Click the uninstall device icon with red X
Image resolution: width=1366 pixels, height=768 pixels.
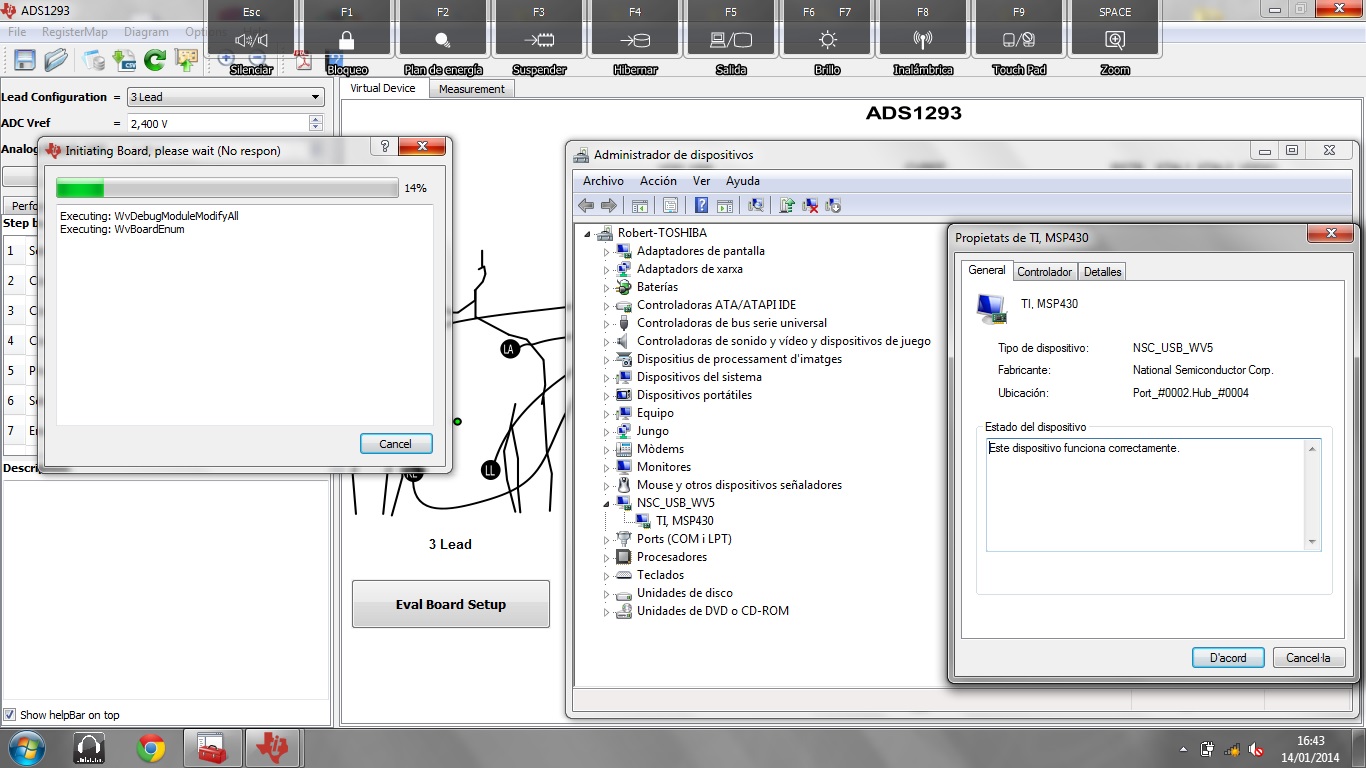pyautogui.click(x=810, y=205)
